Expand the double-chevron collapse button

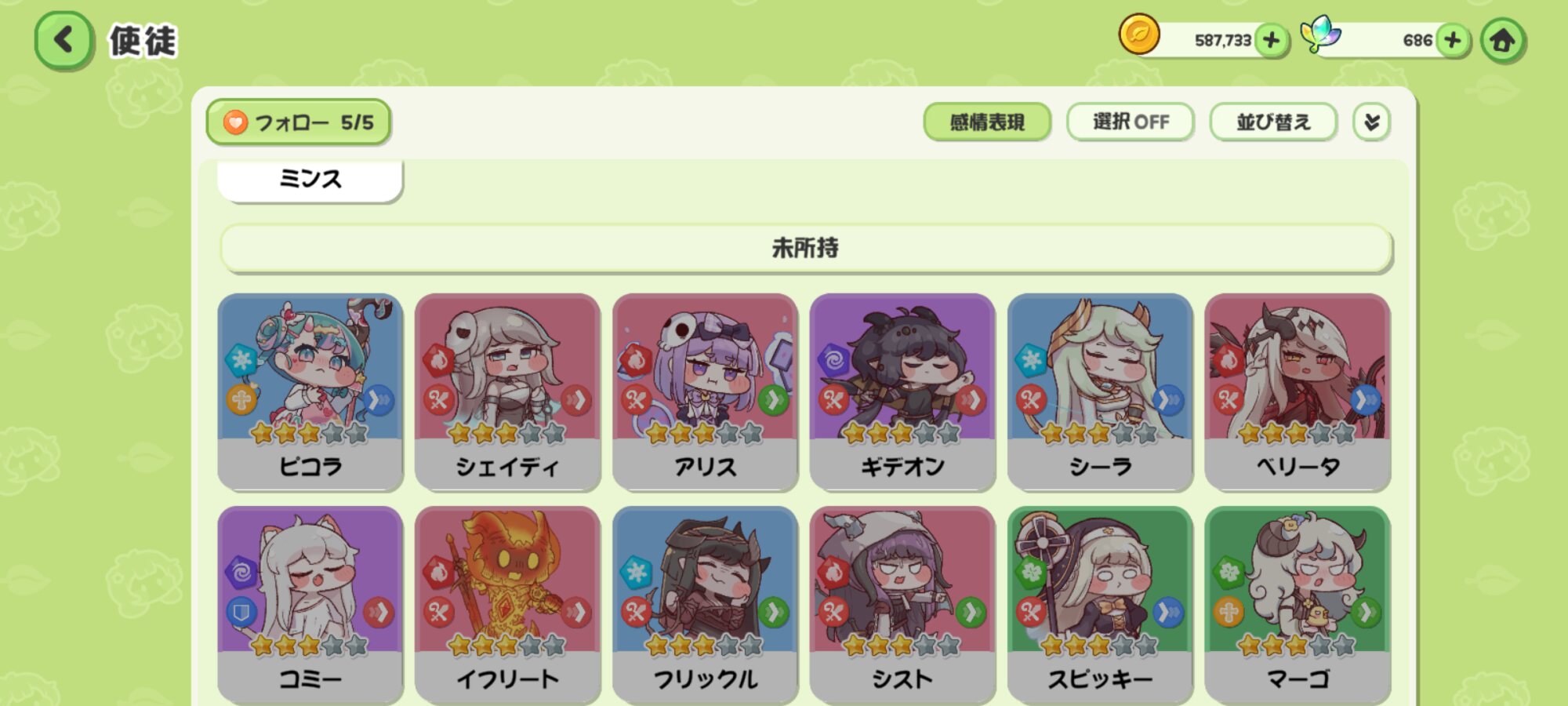point(1371,122)
